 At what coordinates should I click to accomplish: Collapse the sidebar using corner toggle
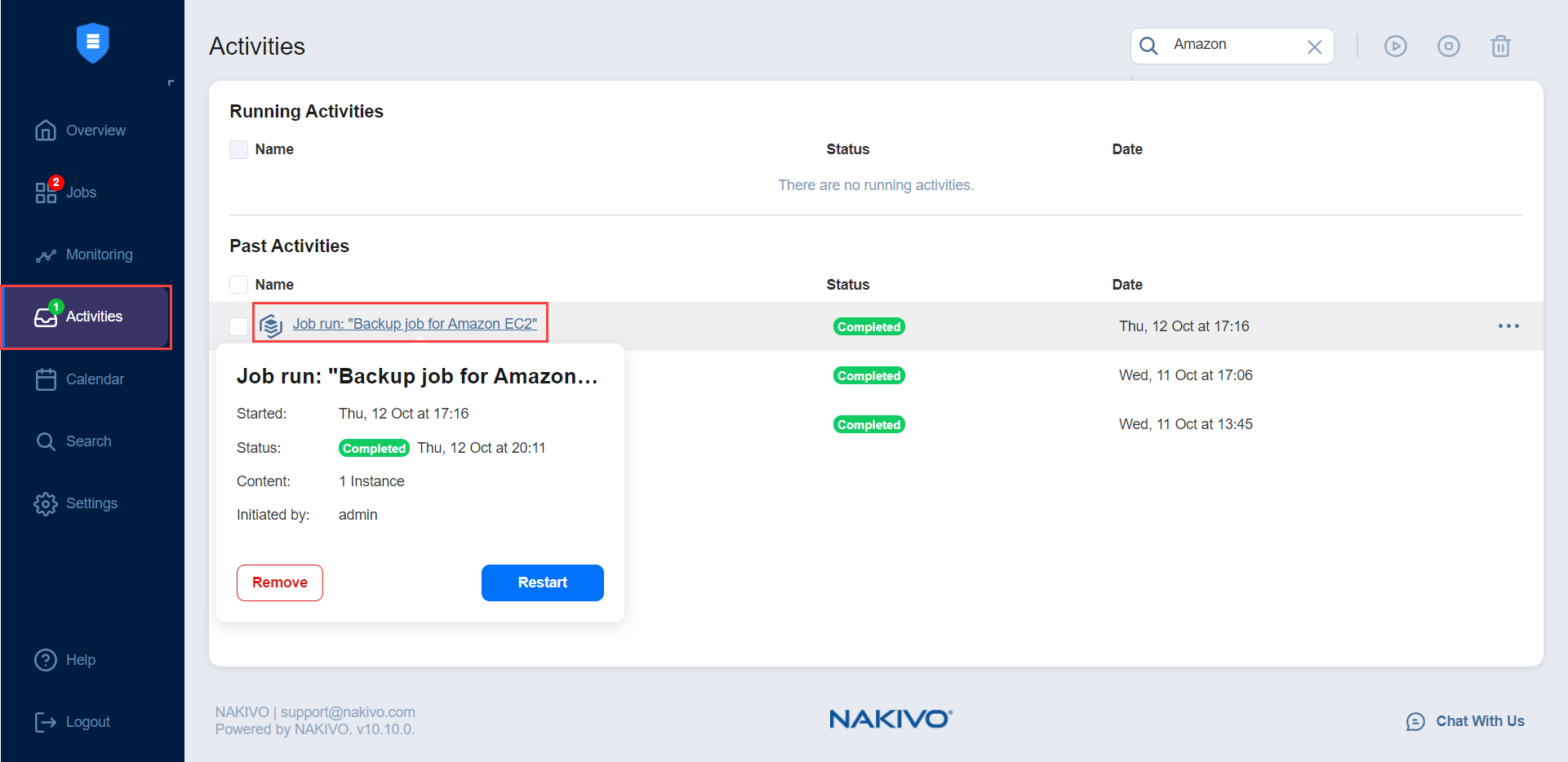[171, 83]
